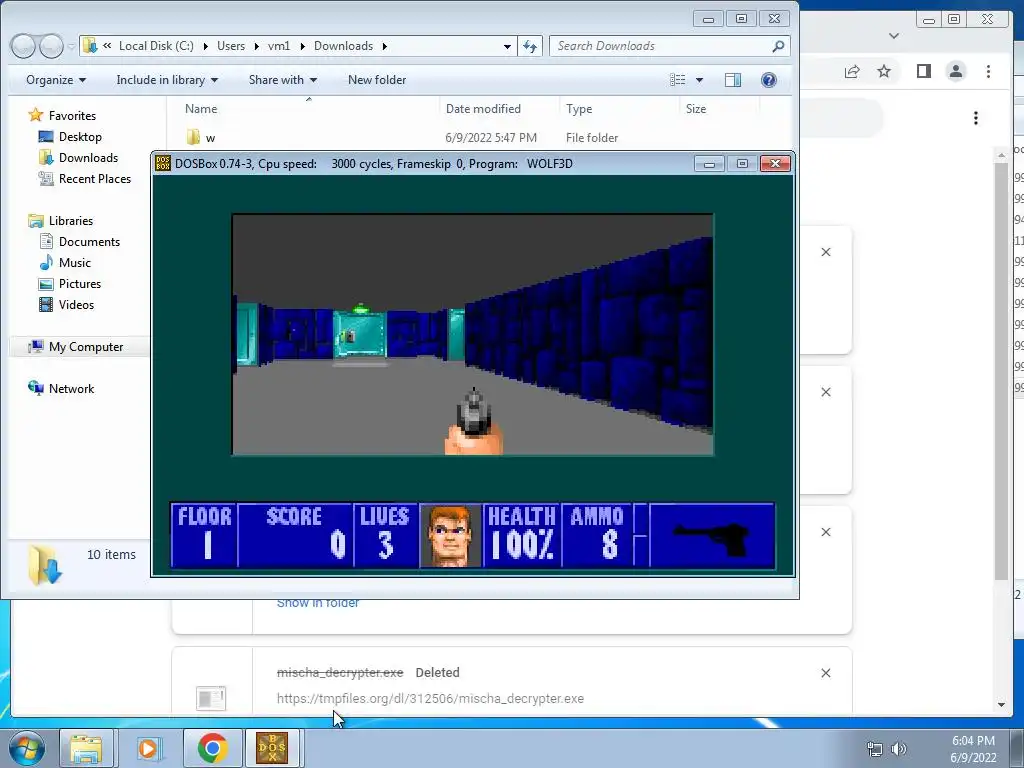Click inside the Wolfenstein 3D game viewport

click(x=473, y=334)
